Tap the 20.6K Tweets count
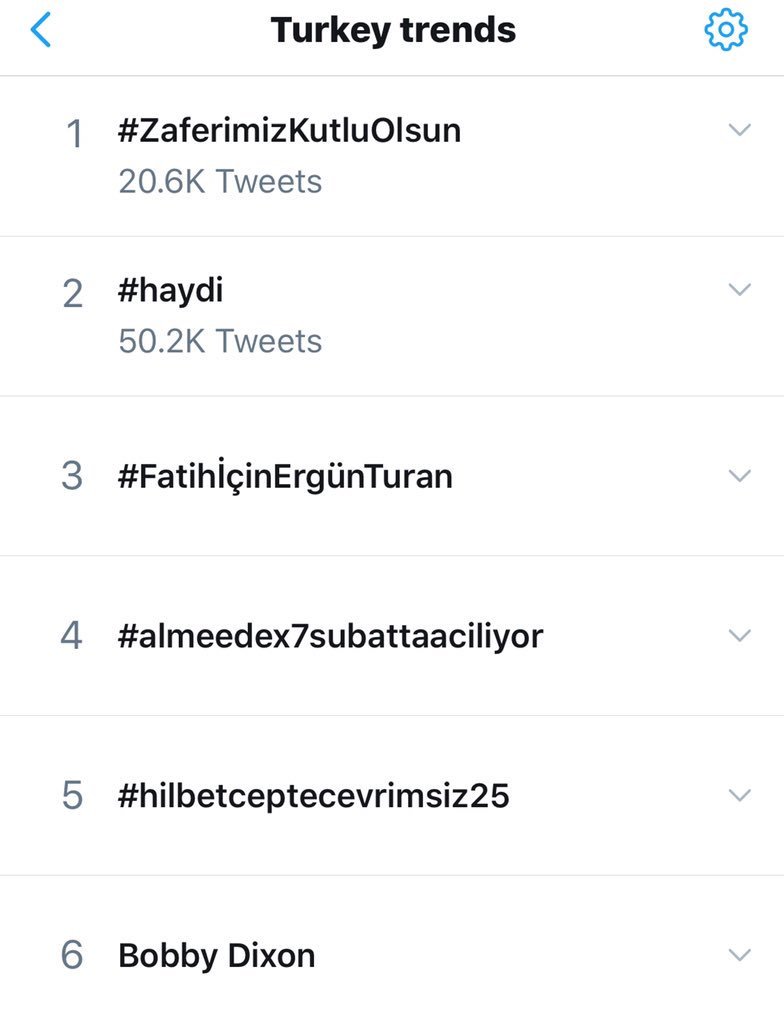 click(220, 182)
